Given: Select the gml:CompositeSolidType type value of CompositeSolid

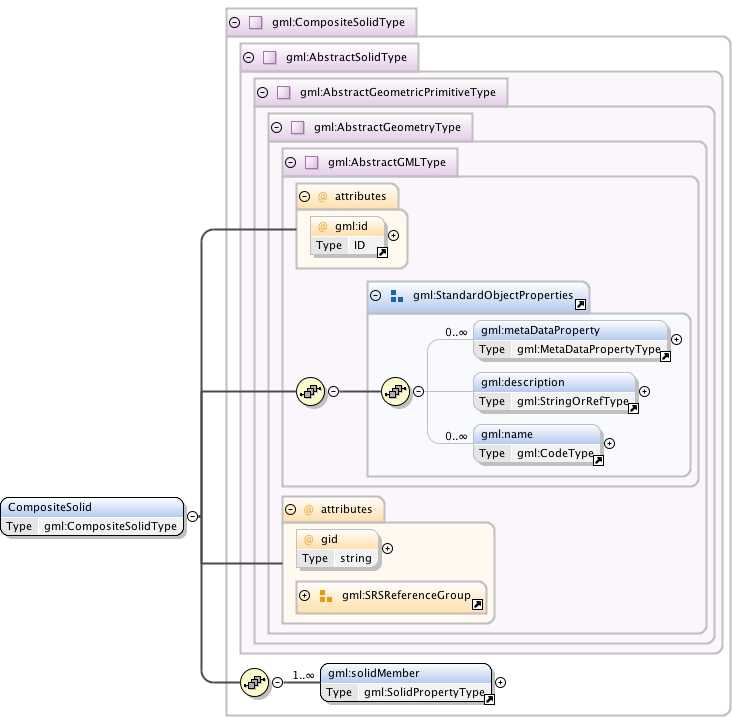Looking at the screenshot, I should point(110,527).
